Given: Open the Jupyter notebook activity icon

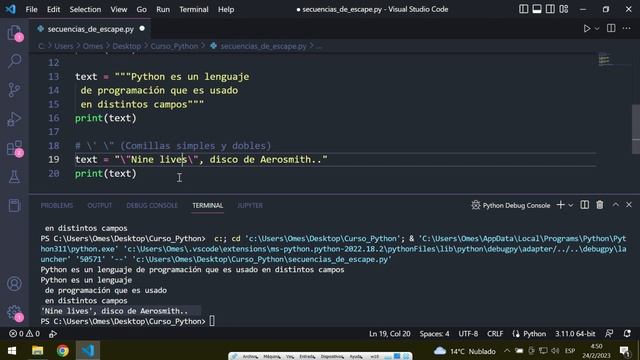Looking at the screenshot, I should click(x=14, y=205).
